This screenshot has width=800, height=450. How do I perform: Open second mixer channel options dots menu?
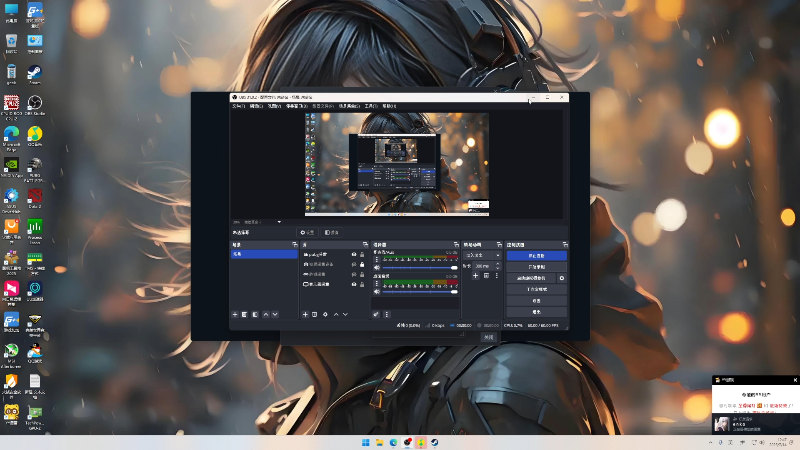pyautogui.click(x=377, y=284)
